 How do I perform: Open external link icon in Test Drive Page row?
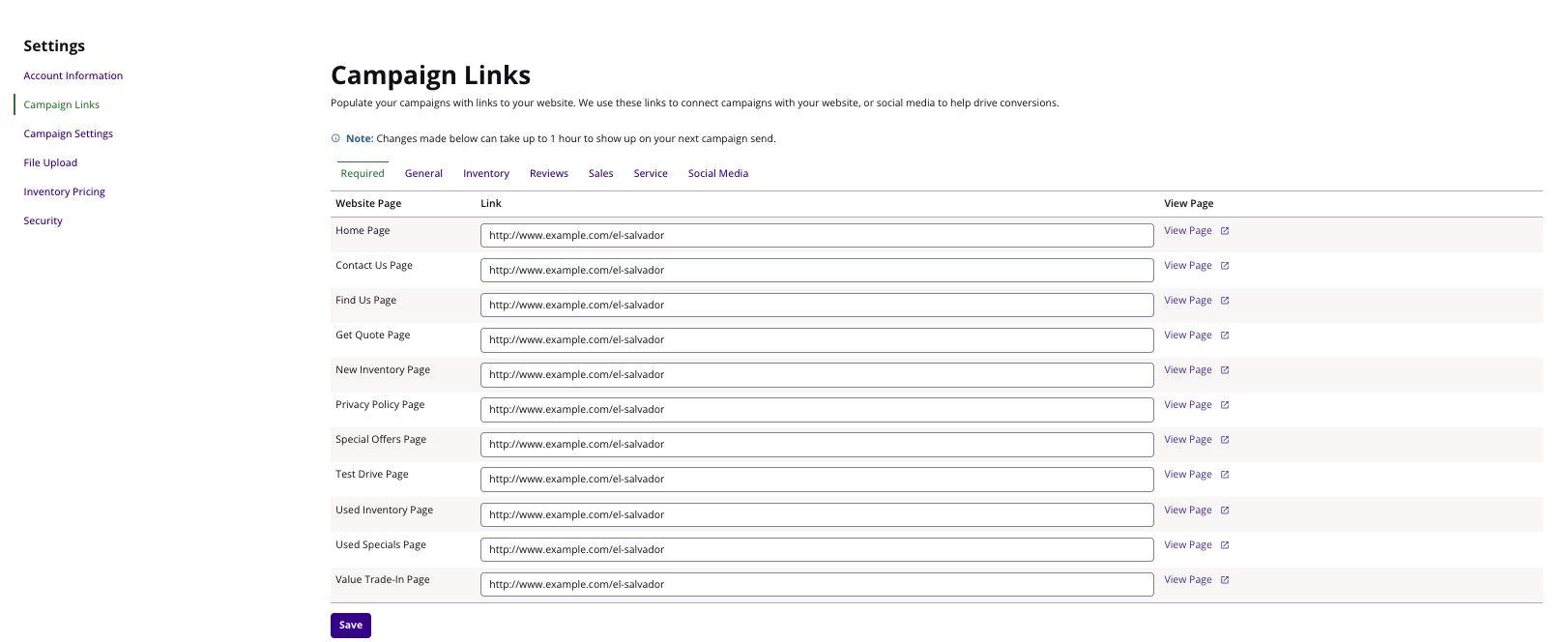coord(1225,475)
